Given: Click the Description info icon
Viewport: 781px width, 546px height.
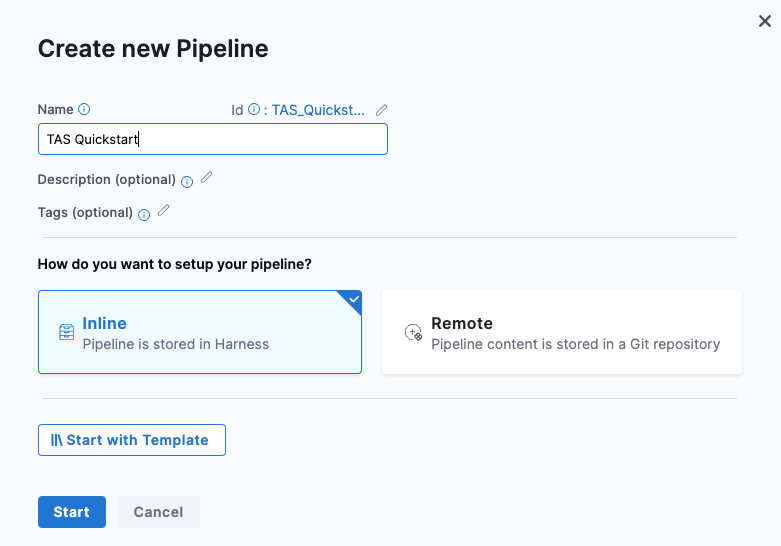Looking at the screenshot, I should point(187,181).
